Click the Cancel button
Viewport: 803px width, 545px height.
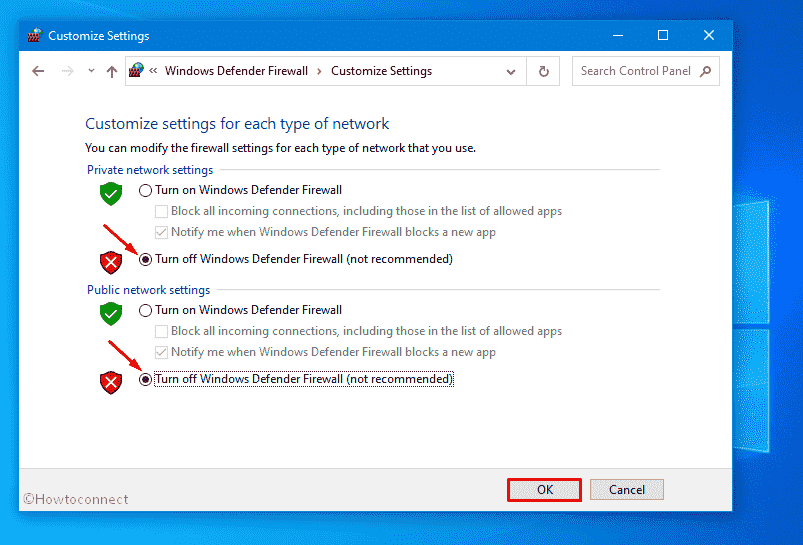tap(627, 490)
